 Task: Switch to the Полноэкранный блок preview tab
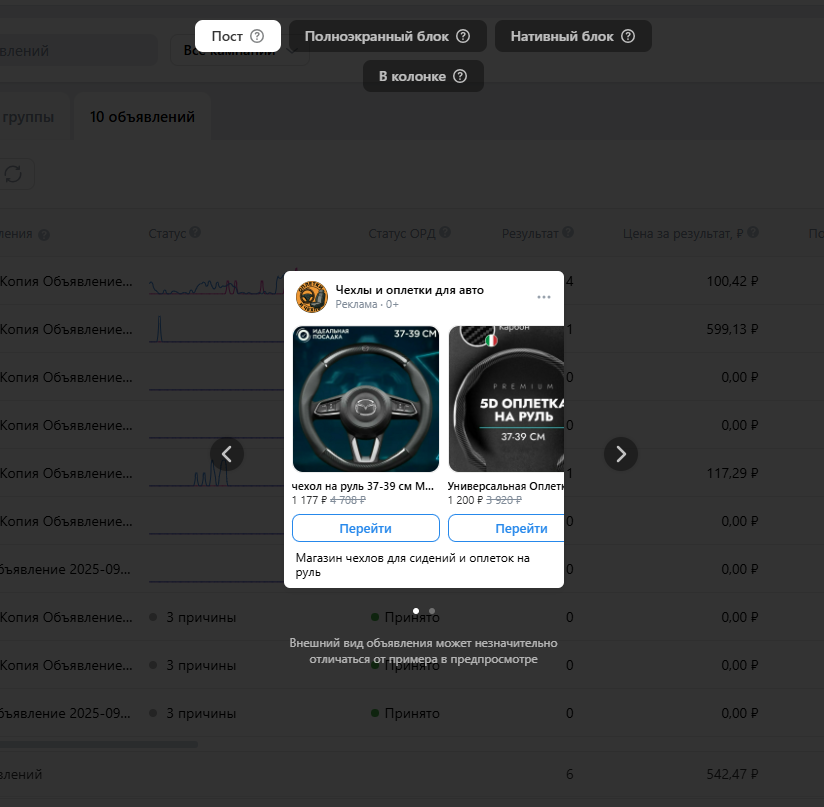pyautogui.click(x=388, y=36)
